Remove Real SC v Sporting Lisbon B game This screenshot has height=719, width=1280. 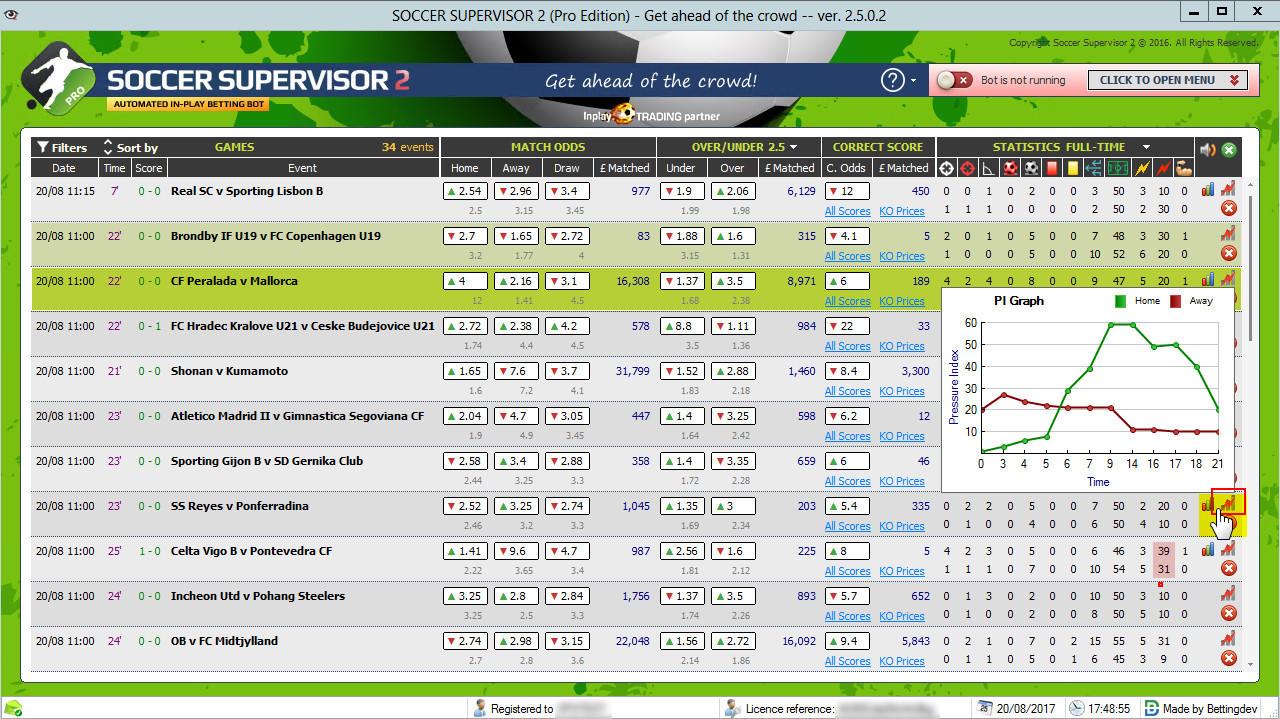(1229, 208)
